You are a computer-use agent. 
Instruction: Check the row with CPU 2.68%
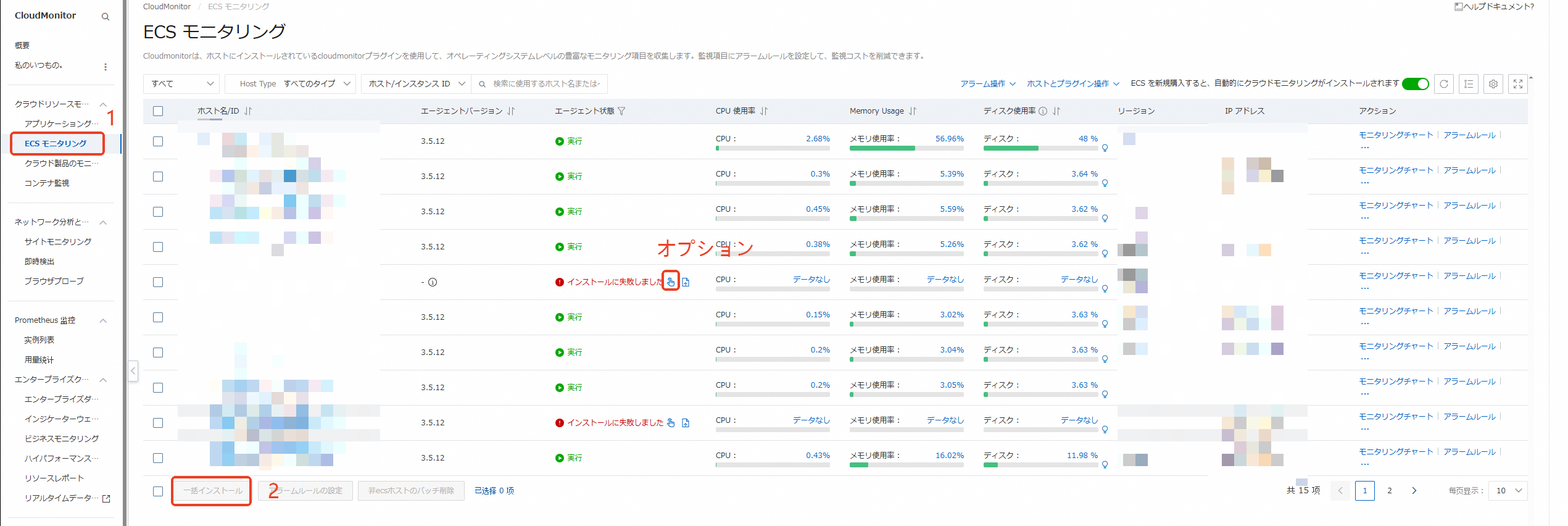point(158,141)
